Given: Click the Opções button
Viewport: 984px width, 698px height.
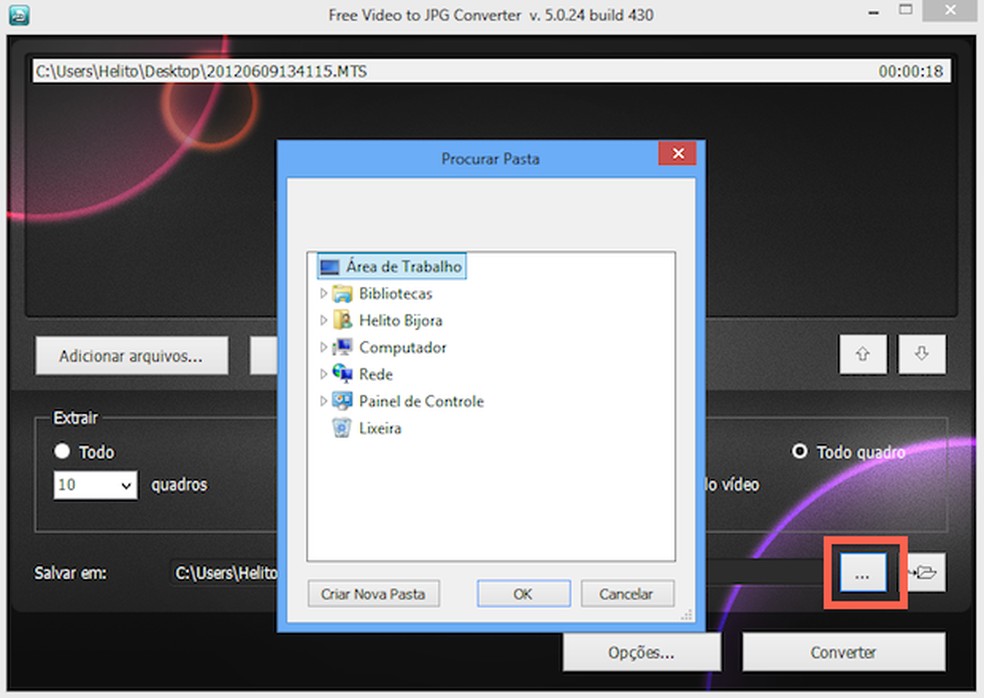Looking at the screenshot, I should (x=641, y=652).
